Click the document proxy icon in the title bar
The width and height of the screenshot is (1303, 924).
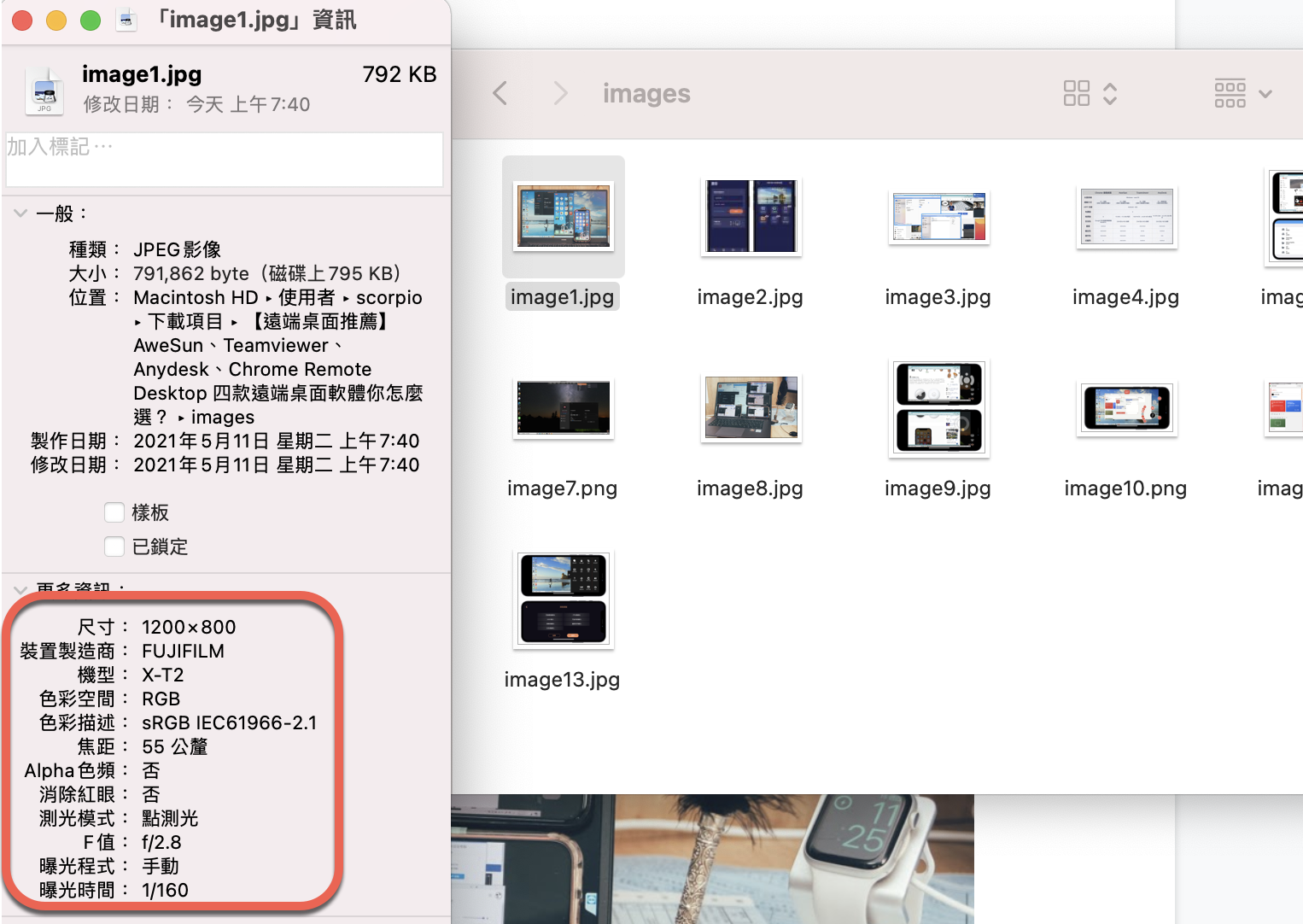click(x=126, y=20)
